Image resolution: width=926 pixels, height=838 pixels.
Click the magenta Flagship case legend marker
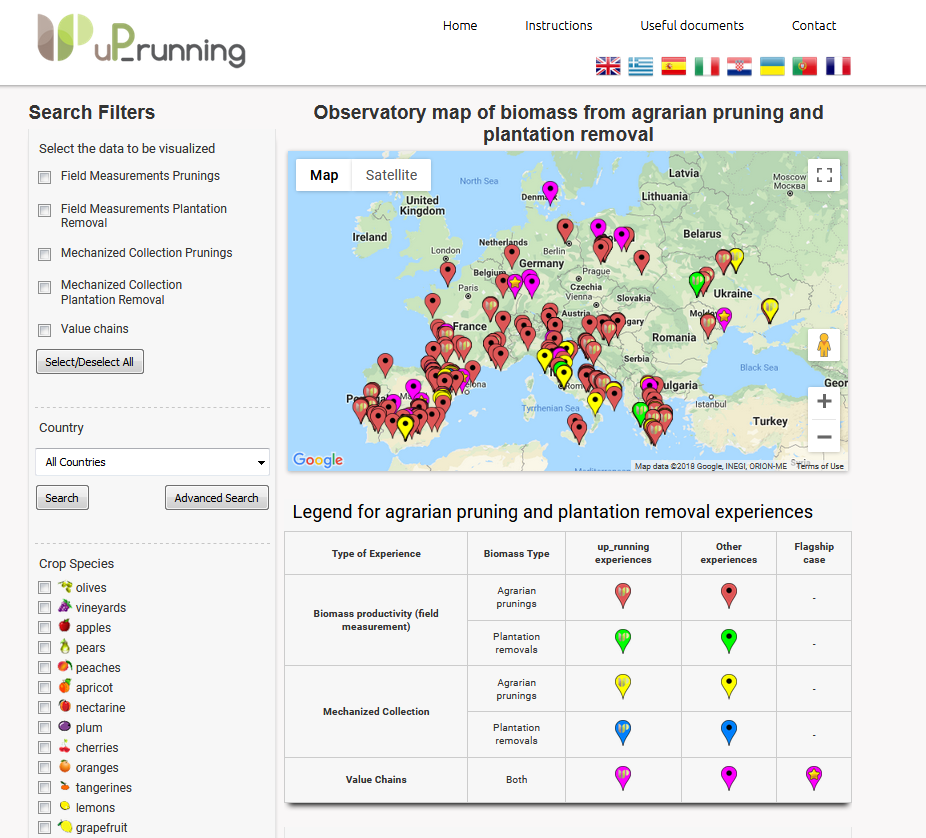point(814,778)
